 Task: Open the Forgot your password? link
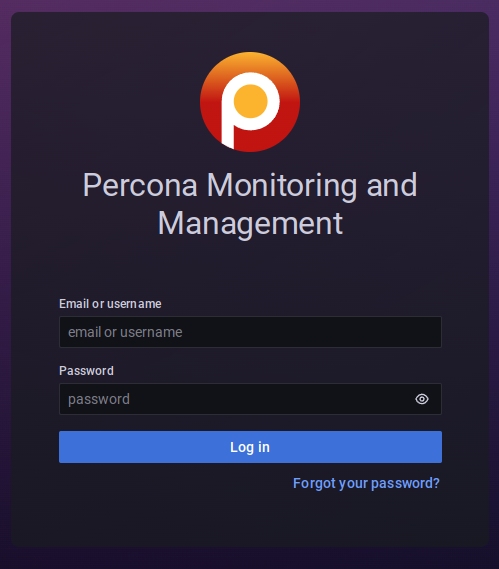coord(366,483)
